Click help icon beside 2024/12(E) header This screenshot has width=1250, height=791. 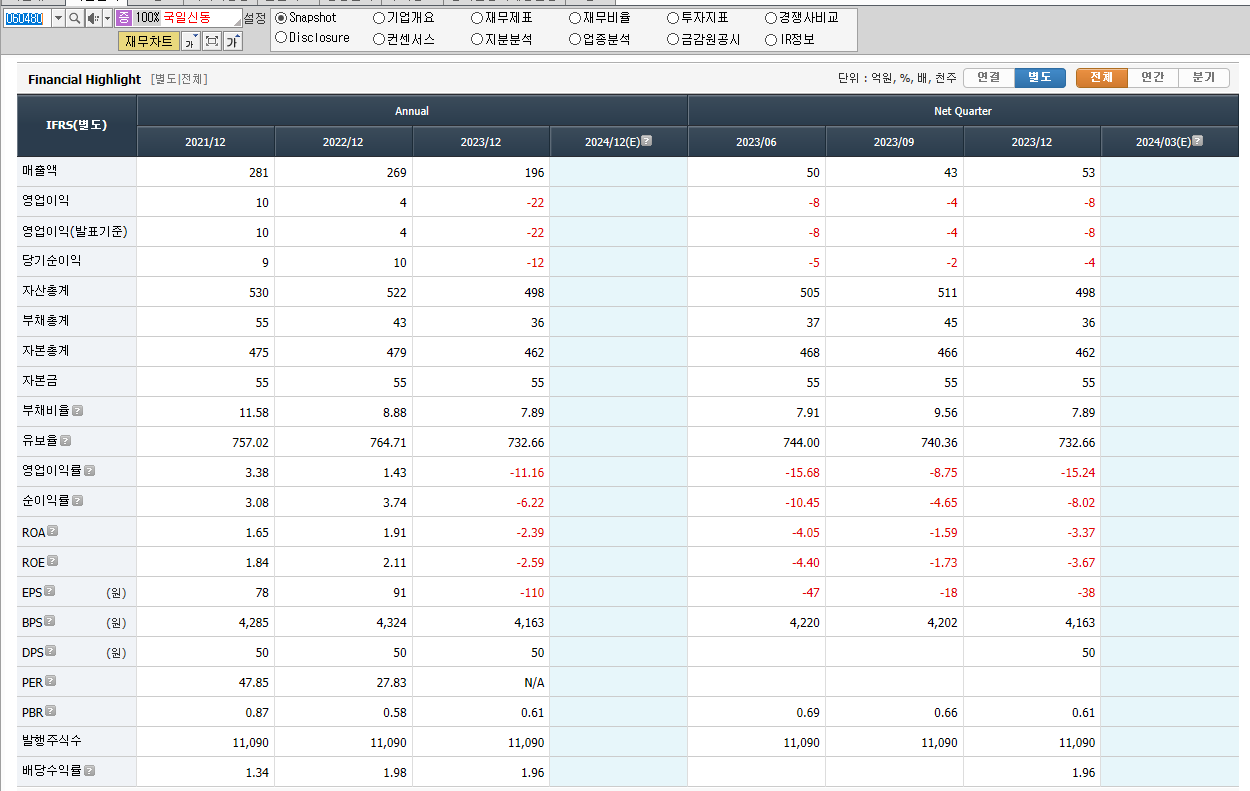[x=647, y=141]
